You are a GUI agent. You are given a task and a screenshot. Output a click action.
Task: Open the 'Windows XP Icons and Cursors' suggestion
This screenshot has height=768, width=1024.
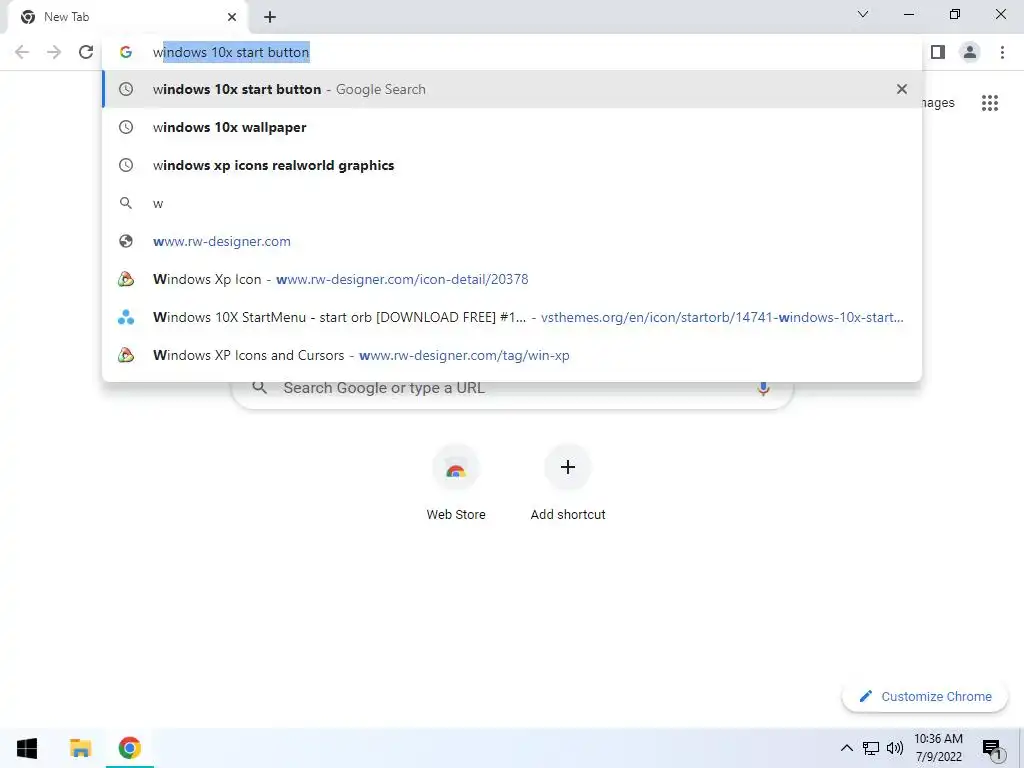point(512,355)
